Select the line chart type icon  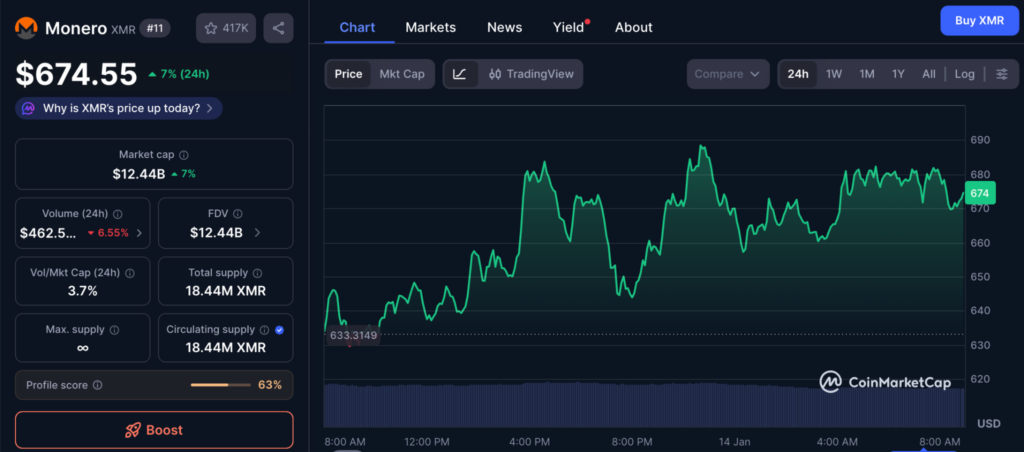click(x=460, y=74)
